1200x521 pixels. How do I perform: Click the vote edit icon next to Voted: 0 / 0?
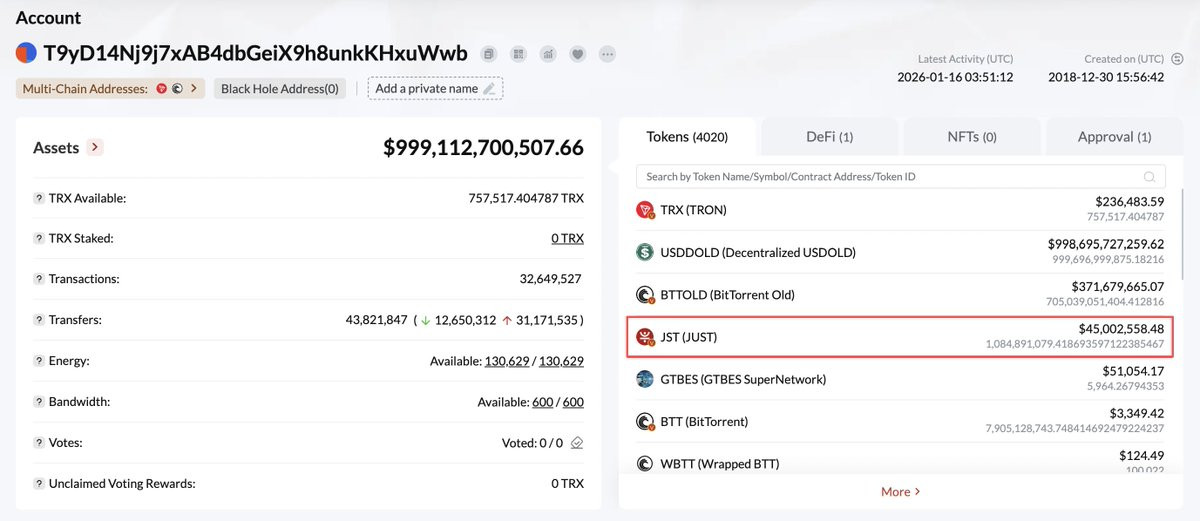point(577,442)
